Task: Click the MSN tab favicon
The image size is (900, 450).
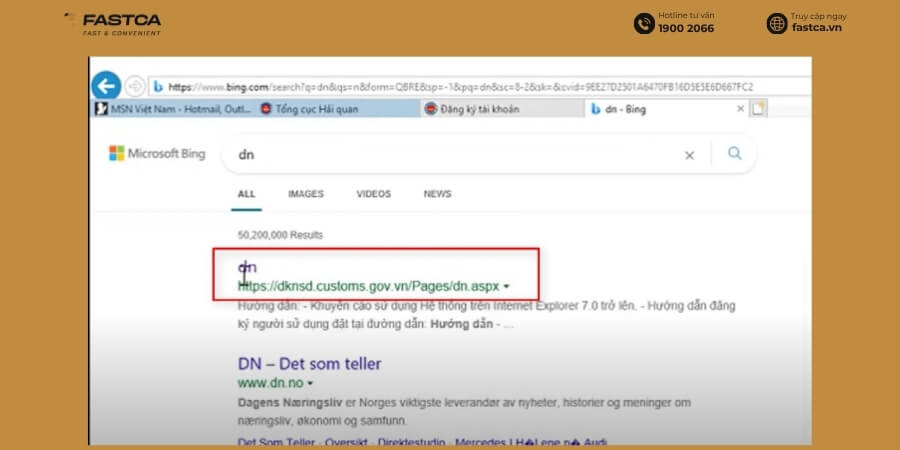Action: pos(102,108)
